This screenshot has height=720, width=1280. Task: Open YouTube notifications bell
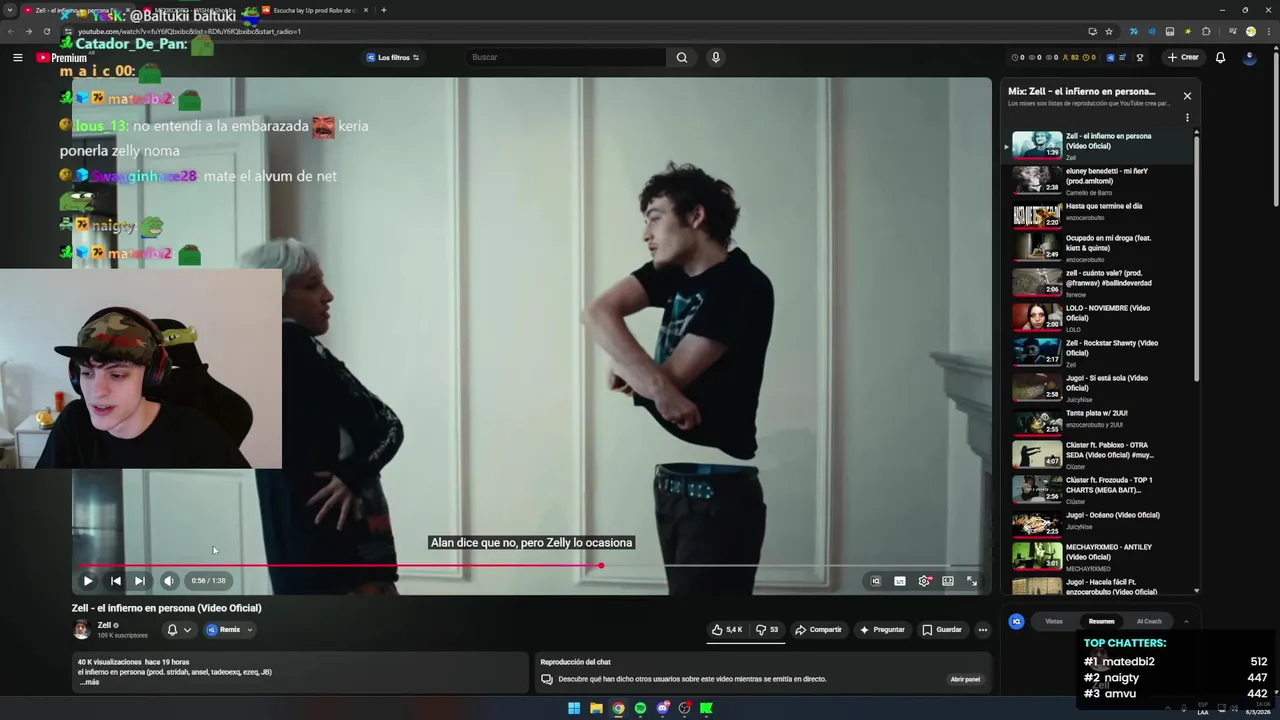coord(1220,57)
